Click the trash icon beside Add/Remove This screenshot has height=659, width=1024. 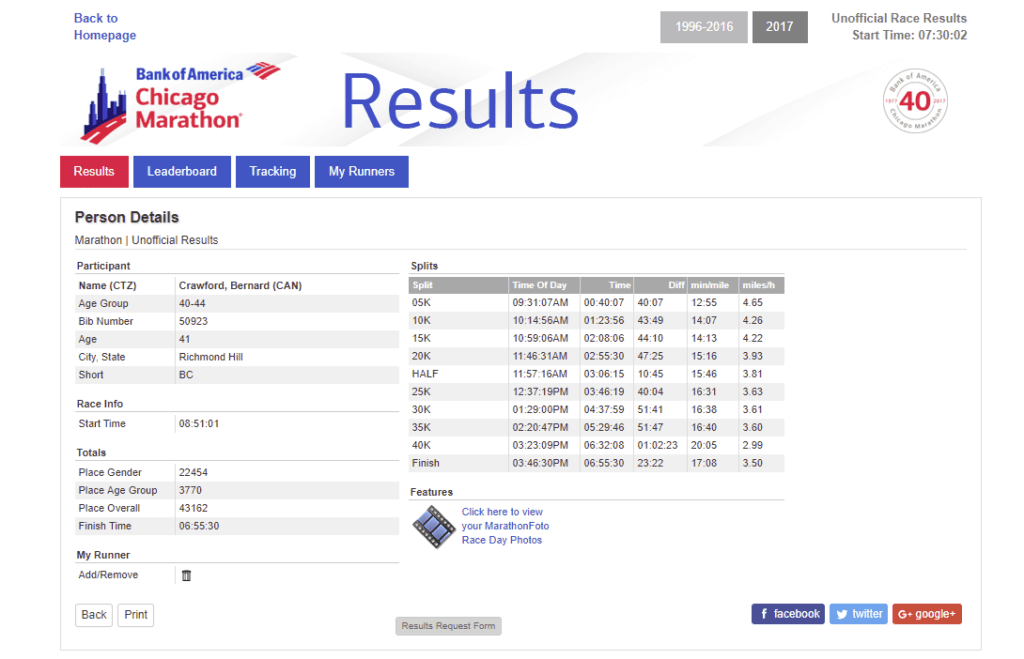point(186,575)
